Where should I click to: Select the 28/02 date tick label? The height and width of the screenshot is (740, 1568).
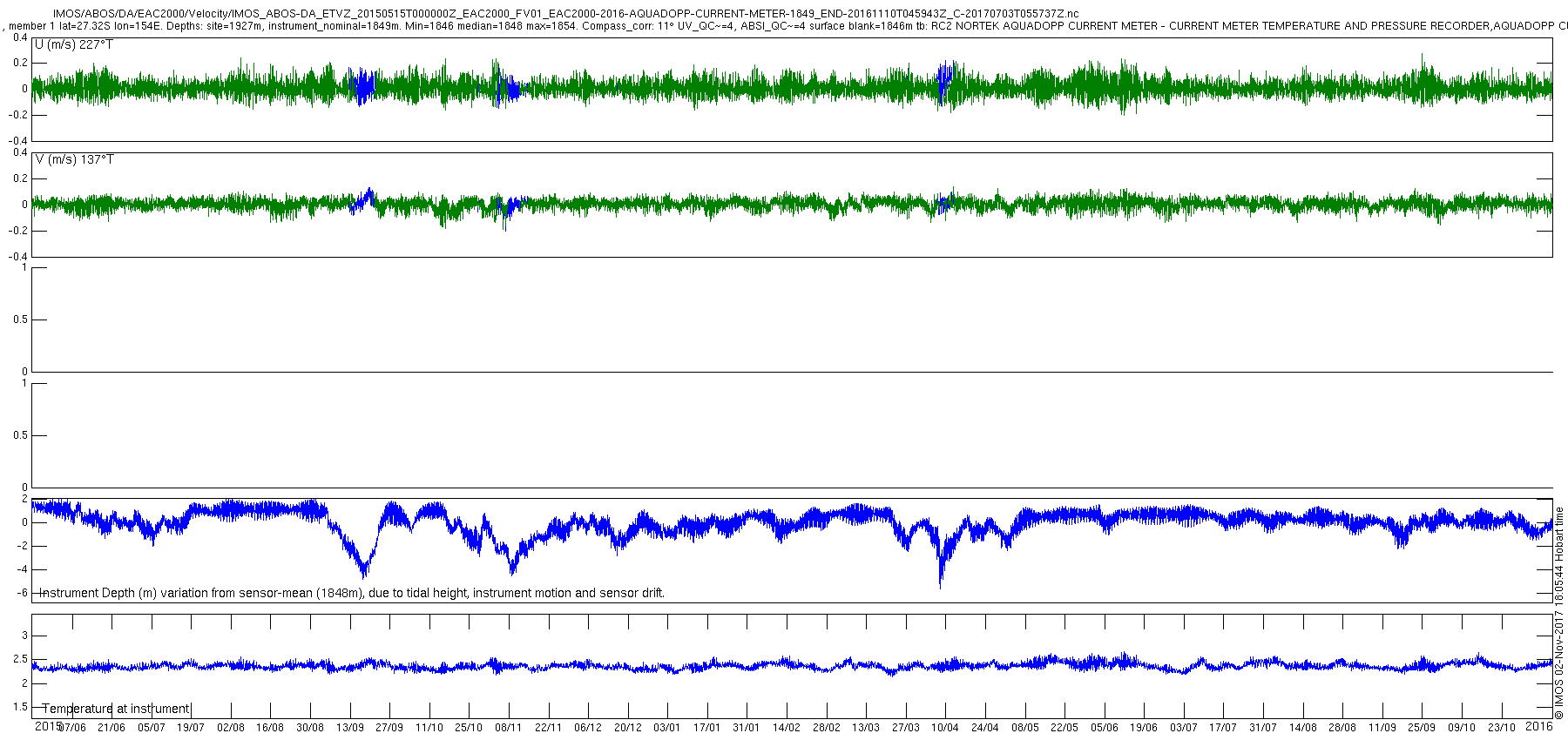(827, 728)
